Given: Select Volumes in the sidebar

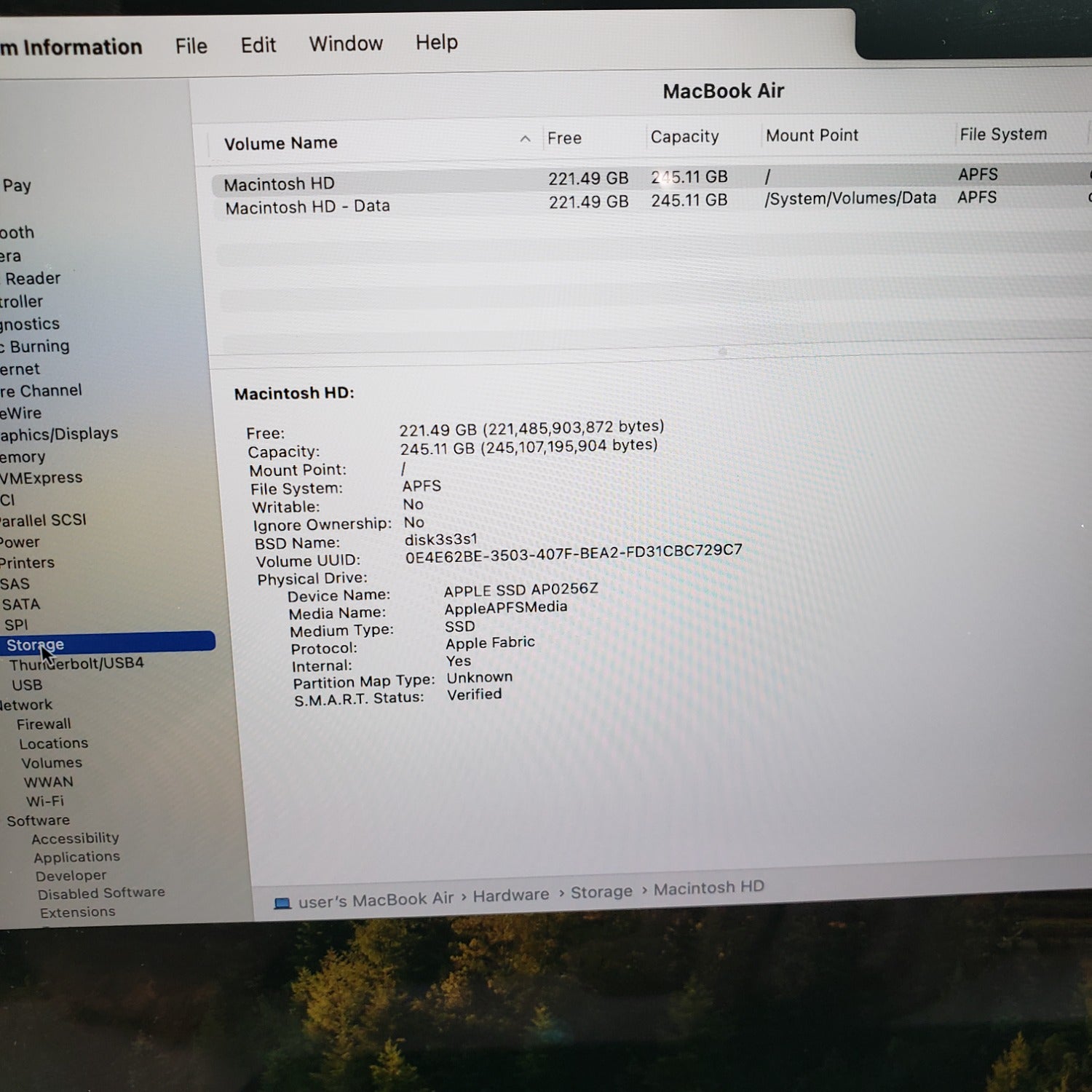Looking at the screenshot, I should (51, 763).
